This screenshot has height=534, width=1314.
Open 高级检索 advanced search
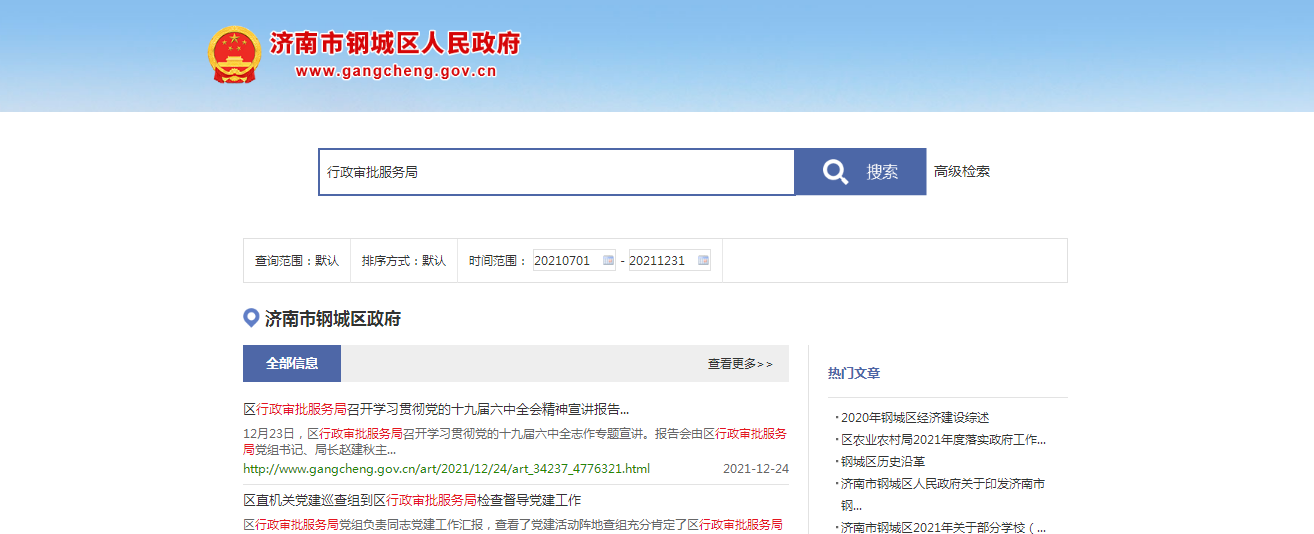pyautogui.click(x=962, y=172)
